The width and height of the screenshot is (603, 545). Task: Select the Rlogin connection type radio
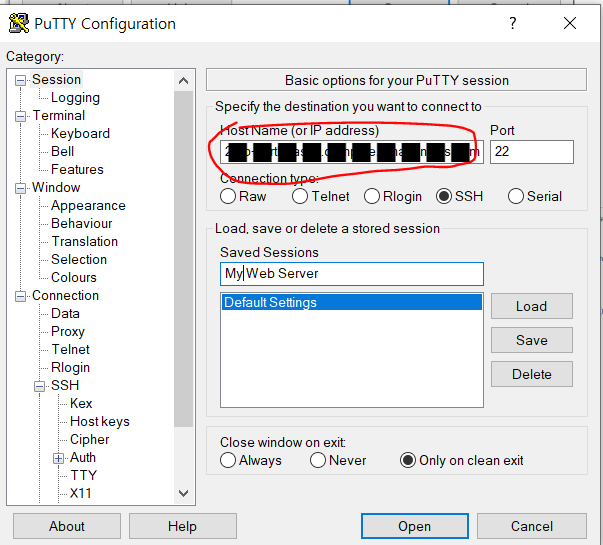371,196
